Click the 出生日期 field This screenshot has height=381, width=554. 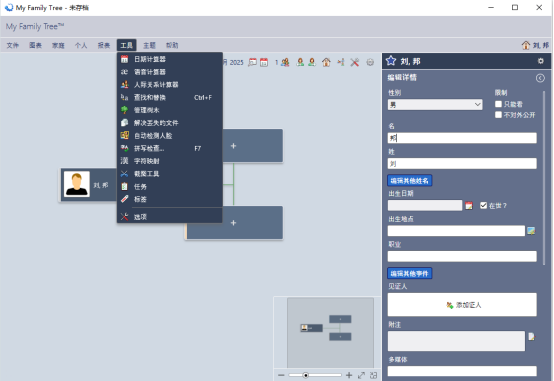(x=425, y=205)
